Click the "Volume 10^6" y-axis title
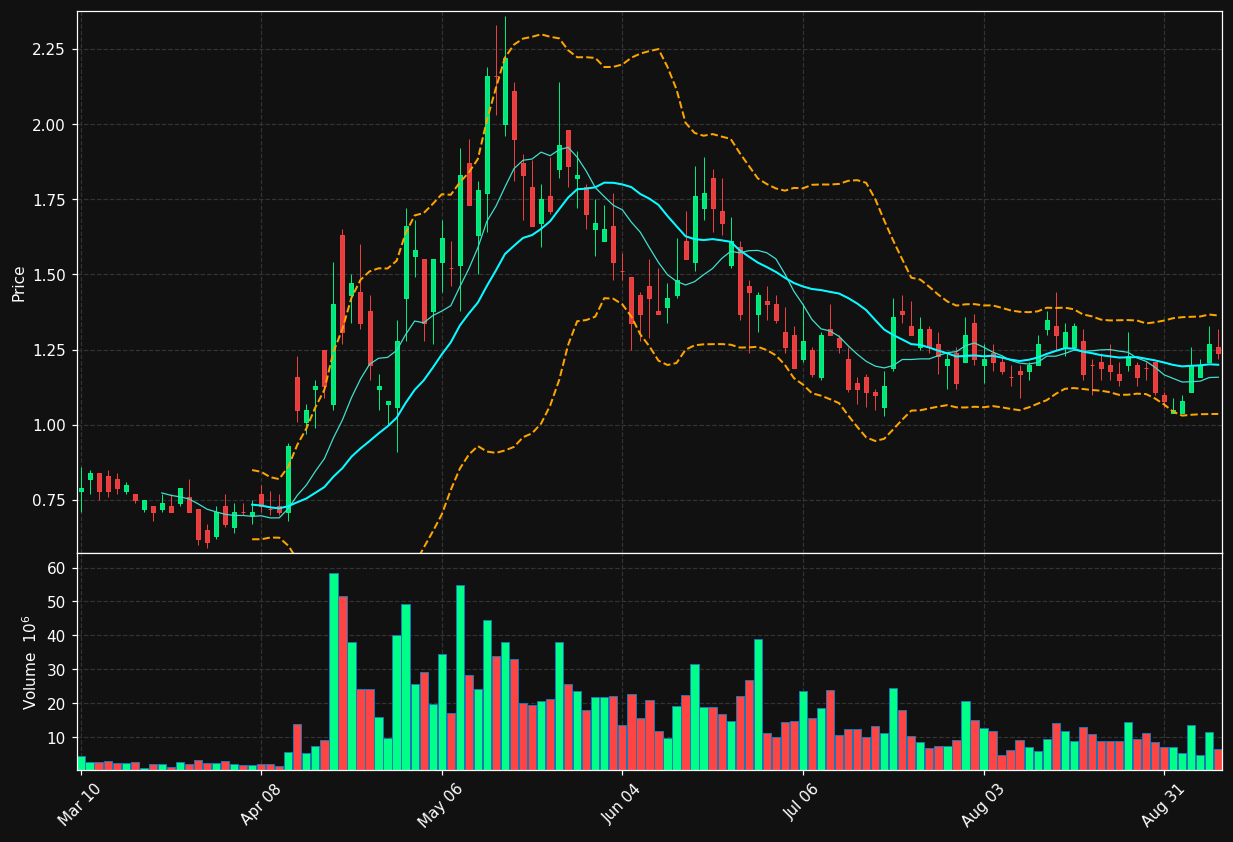The width and height of the screenshot is (1233, 842). 28,662
